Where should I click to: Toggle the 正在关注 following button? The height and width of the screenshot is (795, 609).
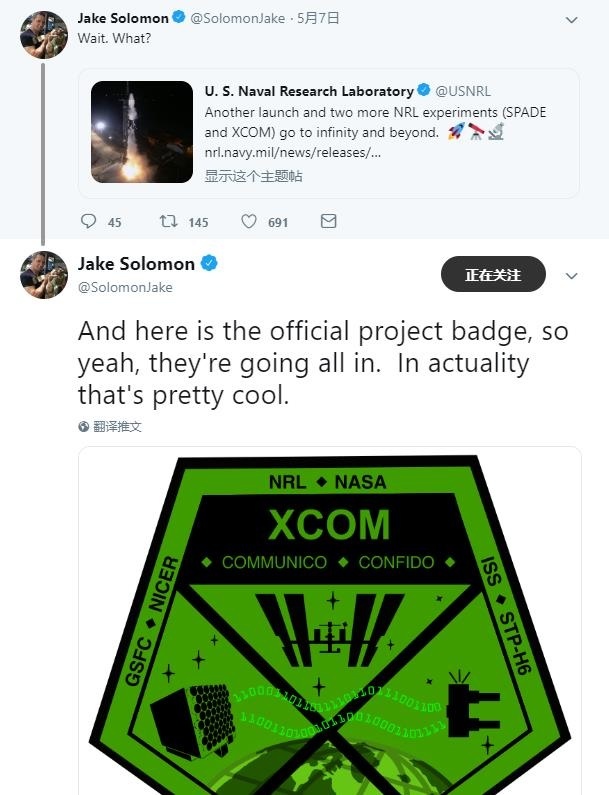(x=493, y=275)
